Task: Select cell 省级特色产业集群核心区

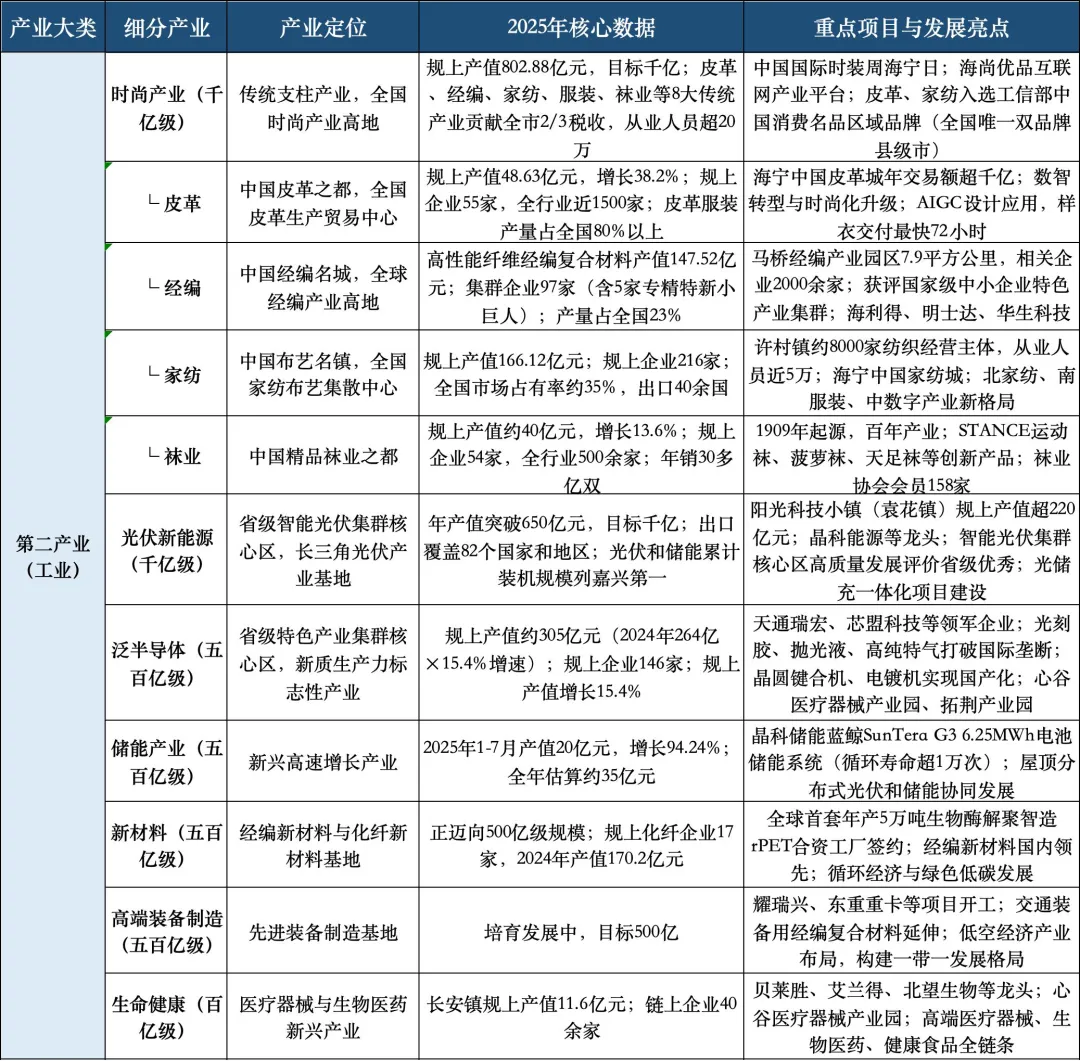Action: [x=323, y=663]
